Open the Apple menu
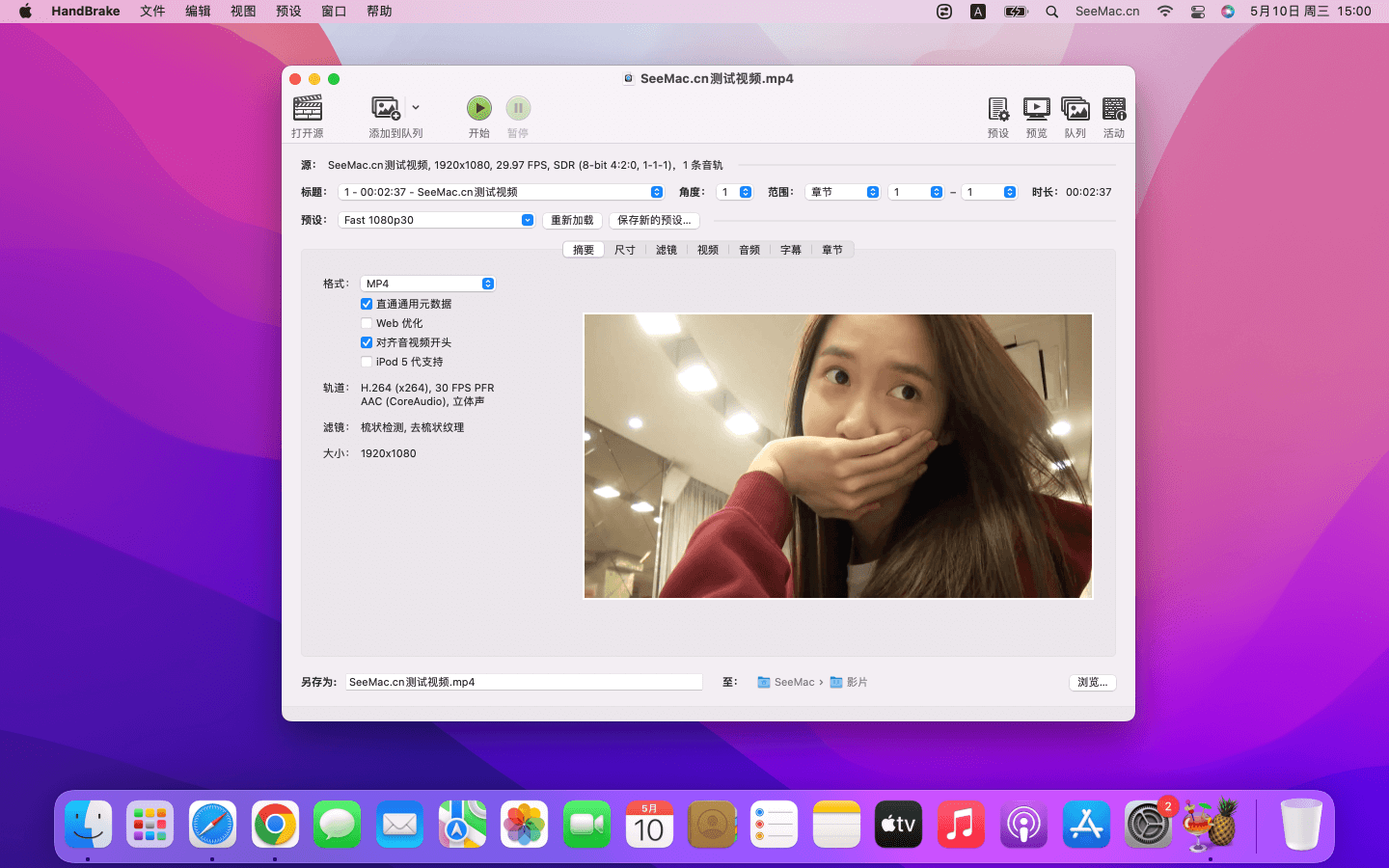The height and width of the screenshot is (868, 1389). click(25, 12)
